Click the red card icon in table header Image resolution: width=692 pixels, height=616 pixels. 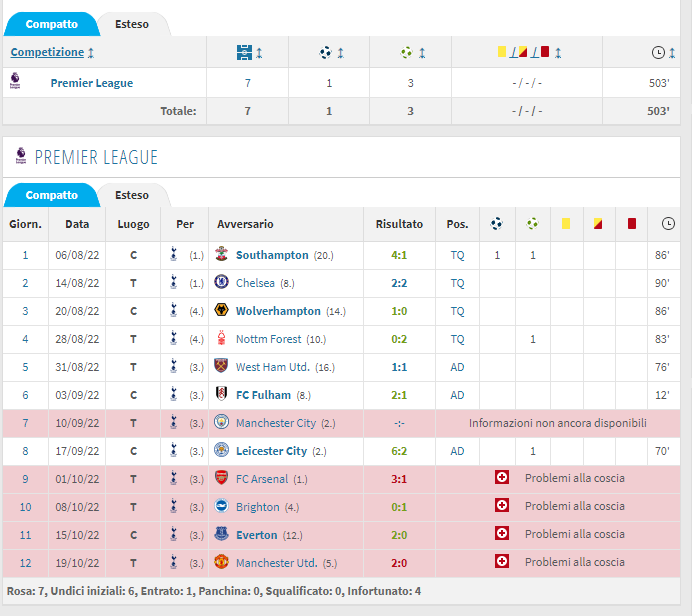tap(632, 224)
